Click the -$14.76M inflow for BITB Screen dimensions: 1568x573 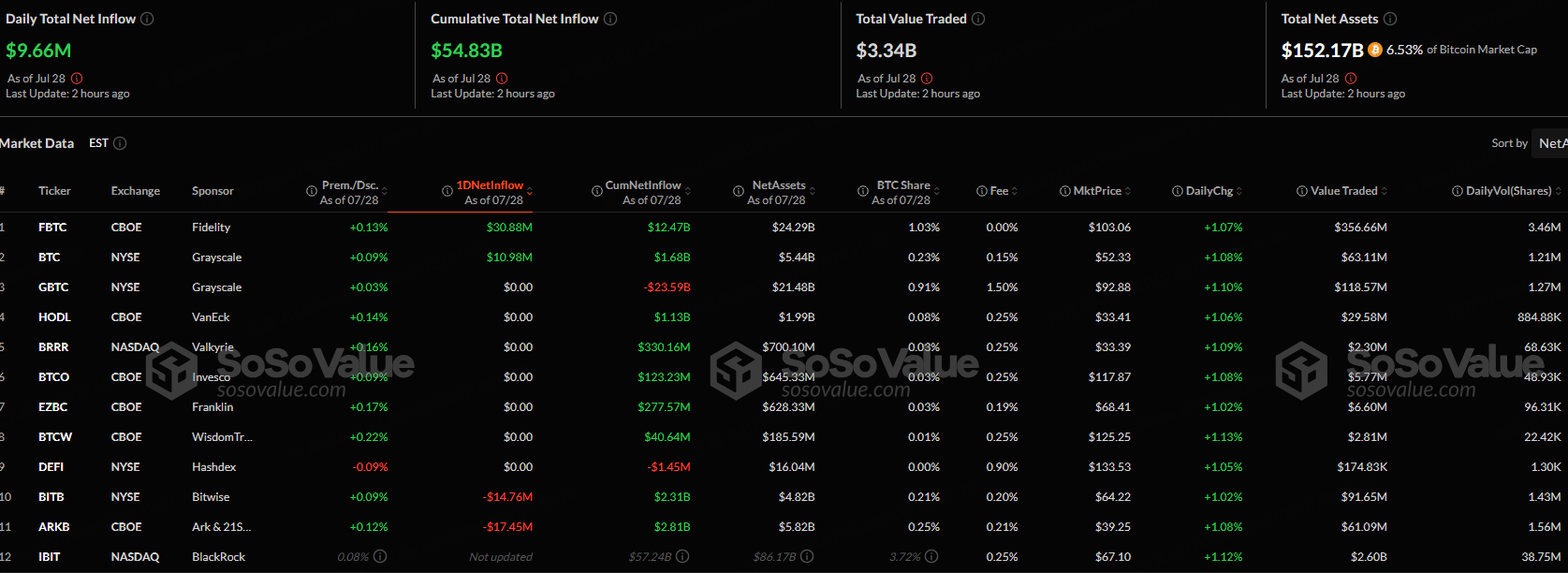(x=507, y=497)
